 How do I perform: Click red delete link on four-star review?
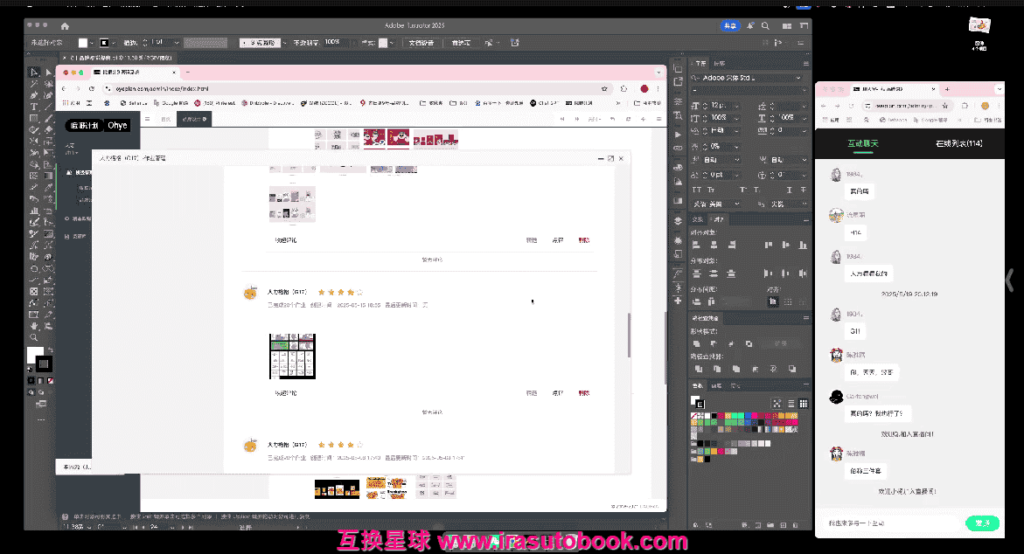tap(584, 393)
